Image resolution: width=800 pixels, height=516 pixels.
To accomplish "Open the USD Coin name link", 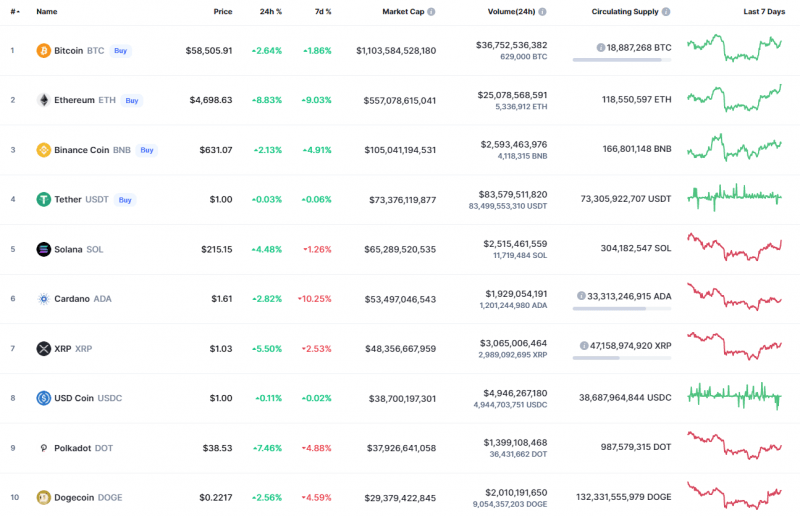I will point(74,398).
